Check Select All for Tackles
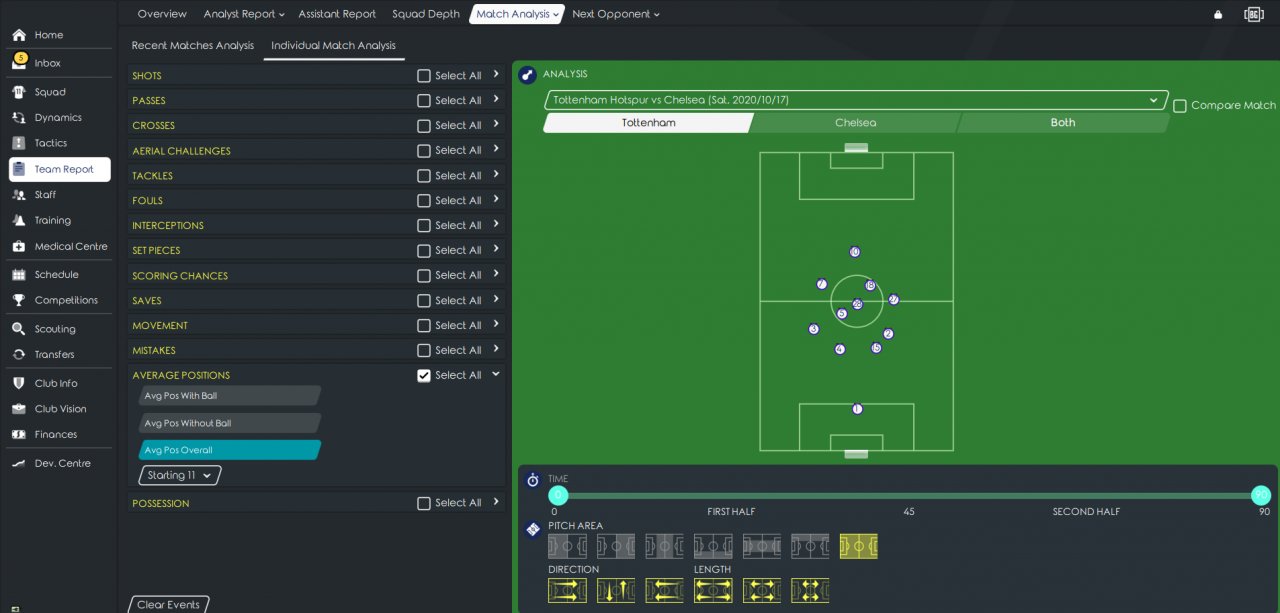 424,176
